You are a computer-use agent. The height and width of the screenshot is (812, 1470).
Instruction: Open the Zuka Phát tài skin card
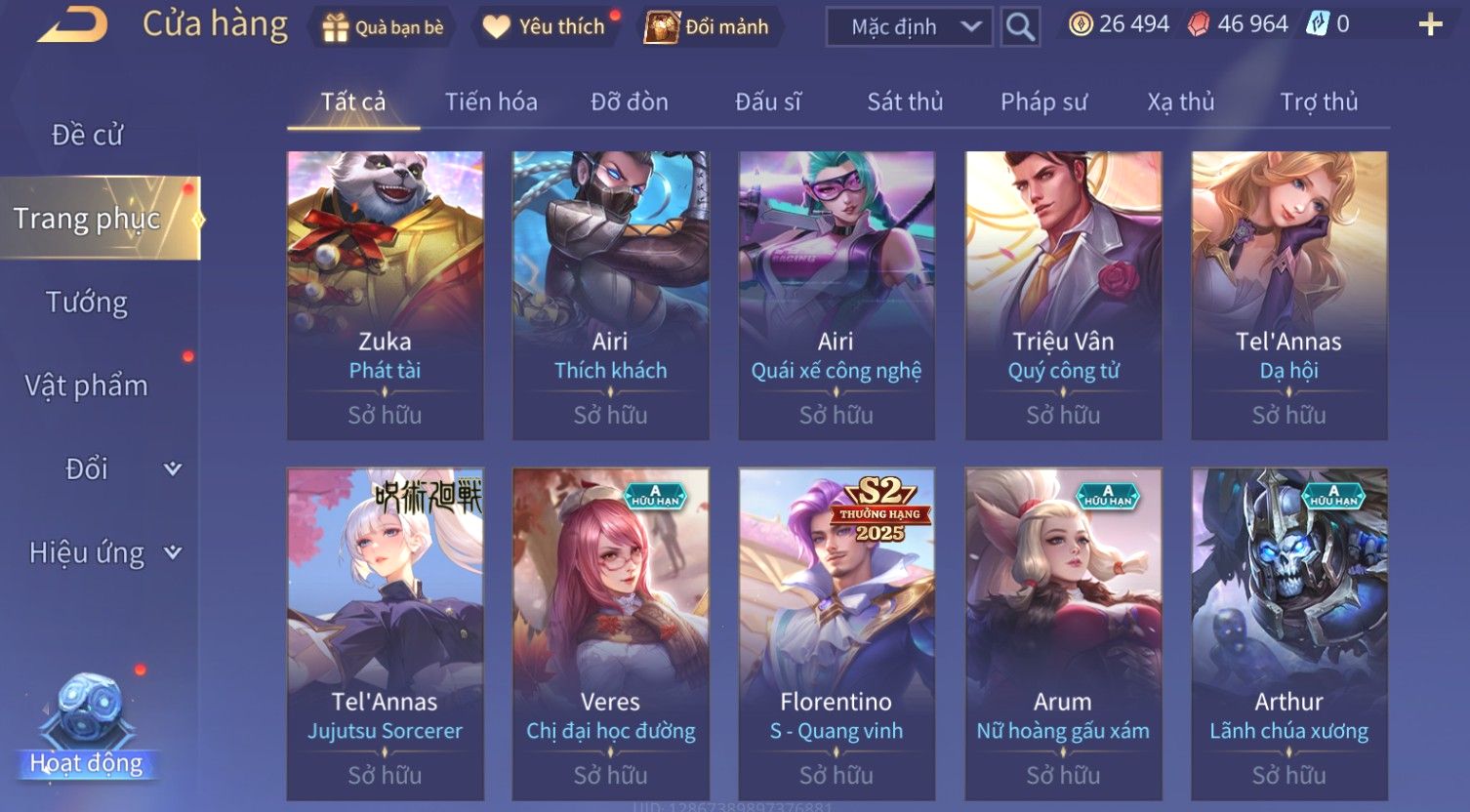(x=385, y=295)
